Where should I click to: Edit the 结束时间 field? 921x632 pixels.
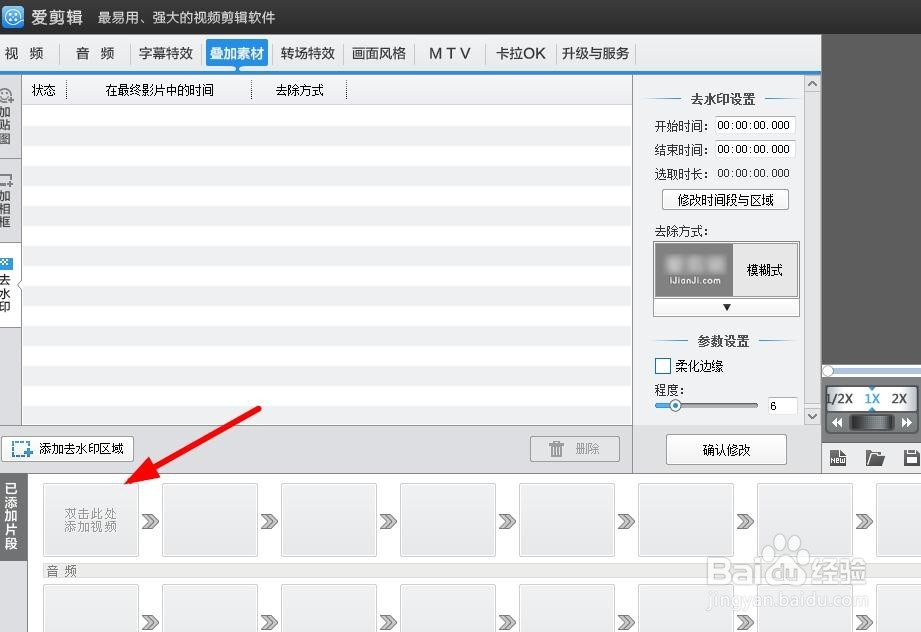[x=755, y=149]
